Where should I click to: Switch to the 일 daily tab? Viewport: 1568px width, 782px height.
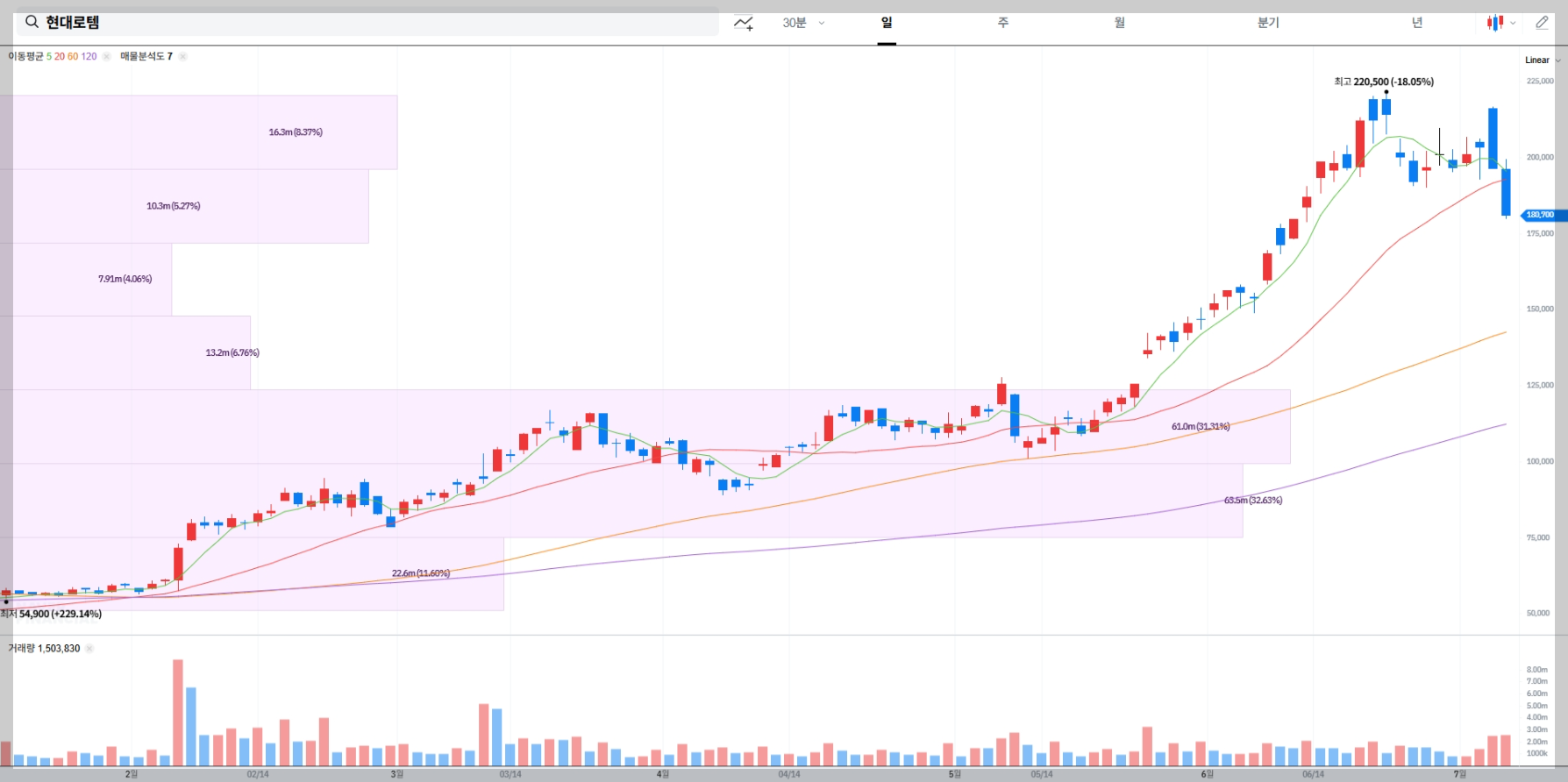pos(887,23)
